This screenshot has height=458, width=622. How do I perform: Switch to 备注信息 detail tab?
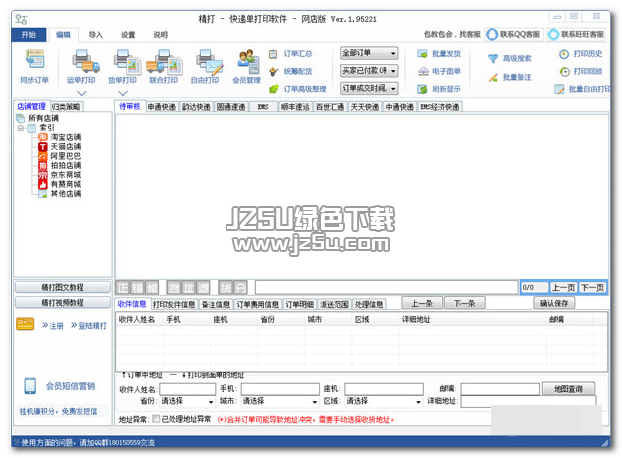[x=215, y=304]
